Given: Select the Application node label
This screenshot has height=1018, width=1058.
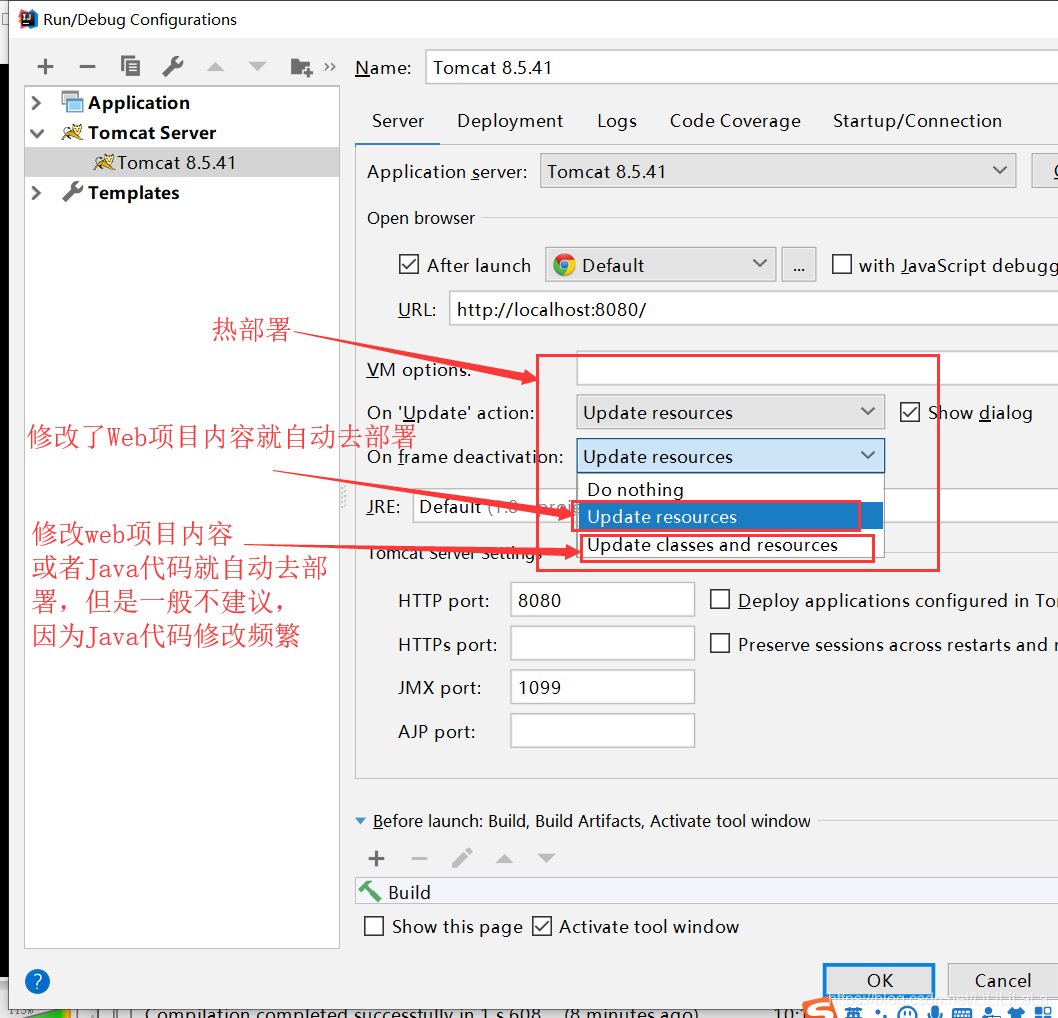Looking at the screenshot, I should (x=138, y=103).
